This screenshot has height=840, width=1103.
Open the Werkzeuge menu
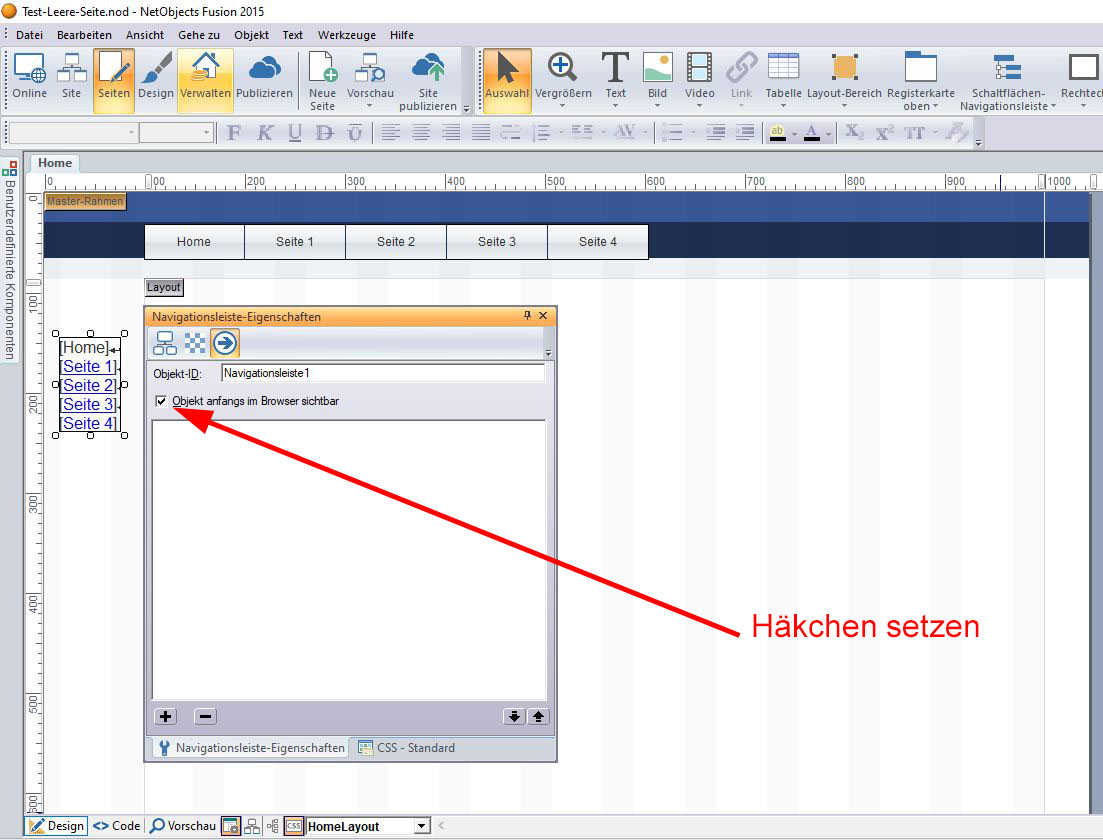point(346,35)
